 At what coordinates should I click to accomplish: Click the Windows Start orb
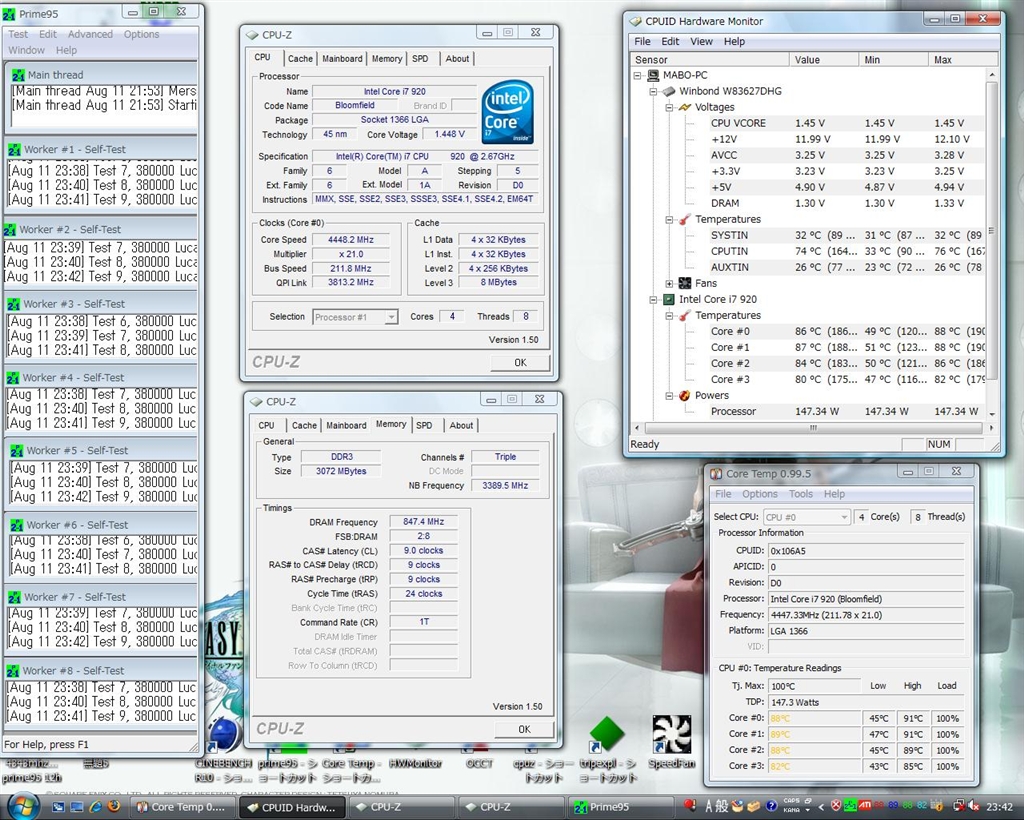tap(22, 806)
